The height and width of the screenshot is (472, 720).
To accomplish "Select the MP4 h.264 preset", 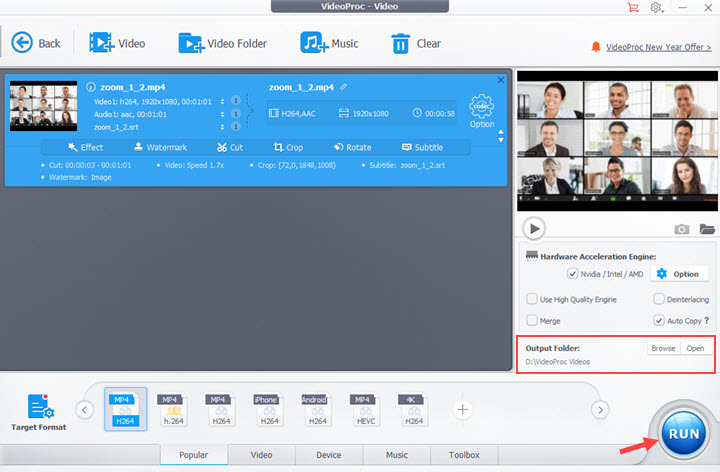I will (173, 409).
